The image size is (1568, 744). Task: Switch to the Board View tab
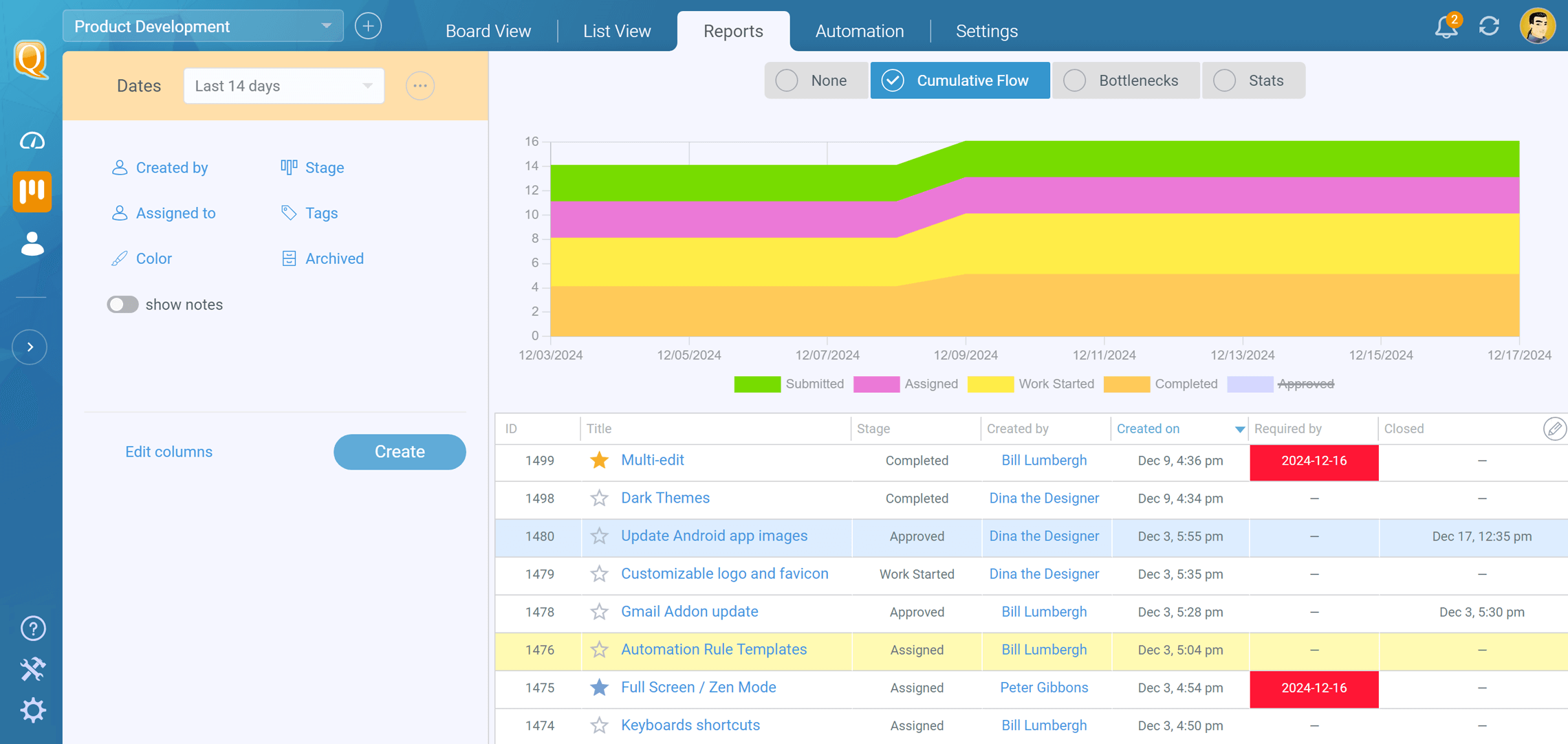488,31
